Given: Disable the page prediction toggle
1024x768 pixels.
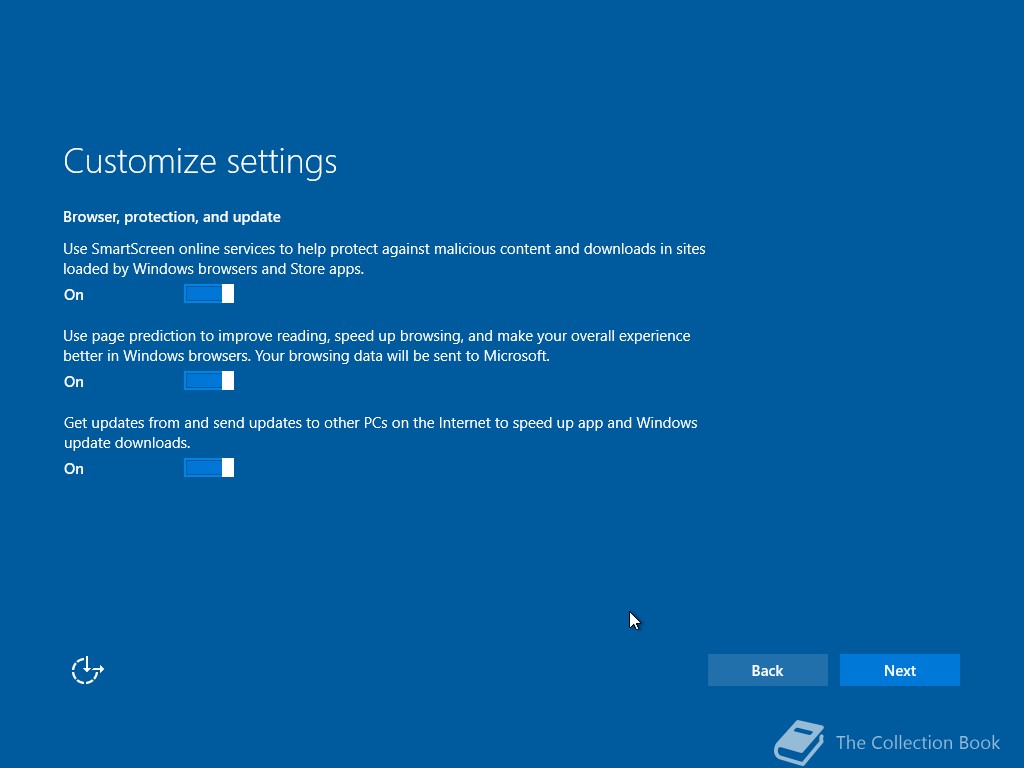Looking at the screenshot, I should click(x=209, y=381).
